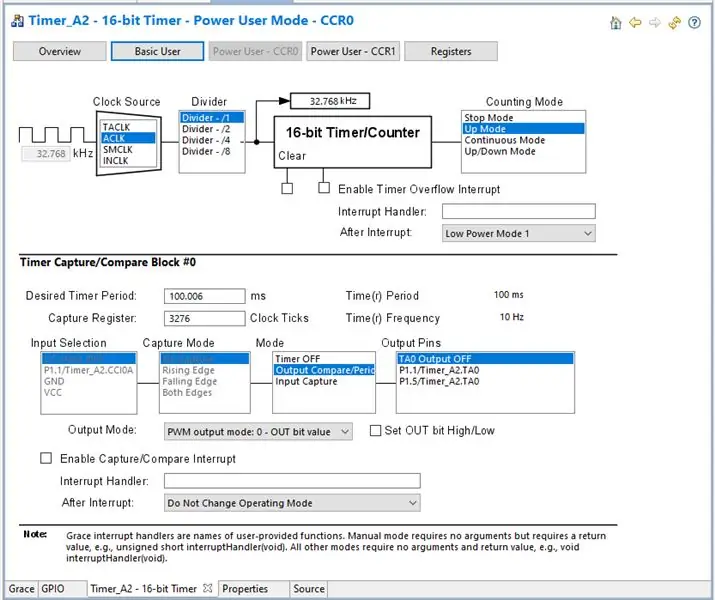The image size is (715, 600).
Task: Select Input Capture mode
Action: [x=324, y=381]
